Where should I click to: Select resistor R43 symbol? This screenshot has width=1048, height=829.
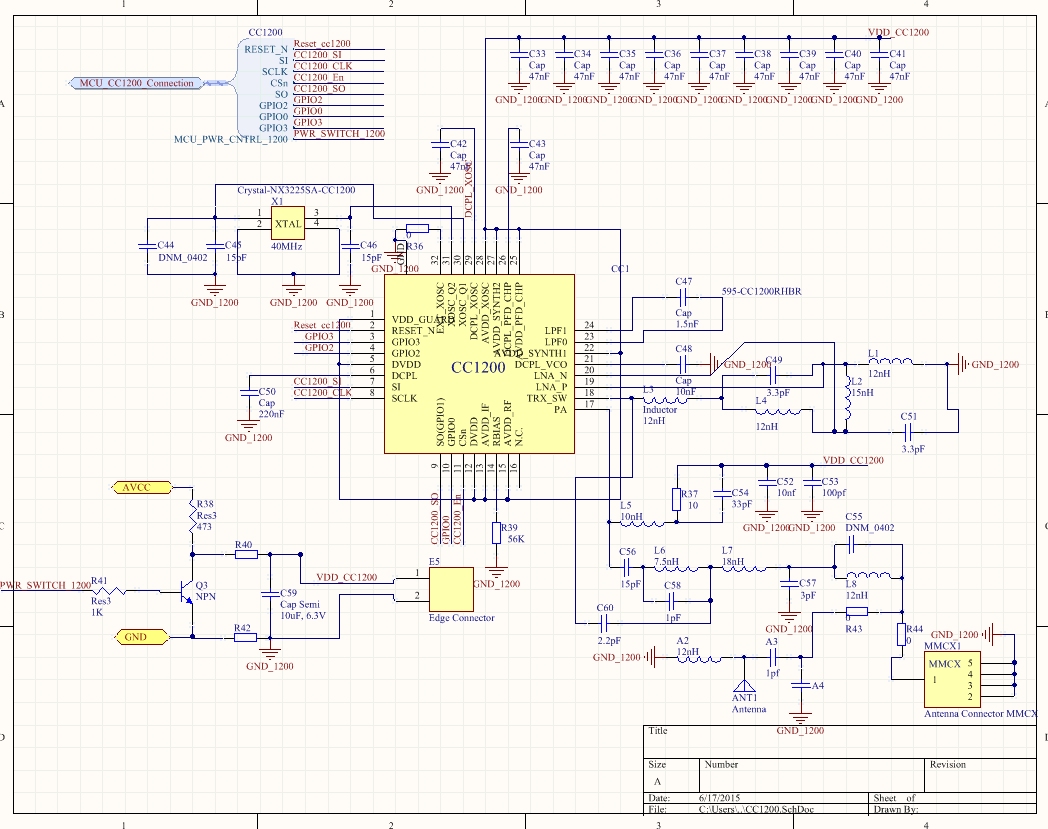(857, 611)
